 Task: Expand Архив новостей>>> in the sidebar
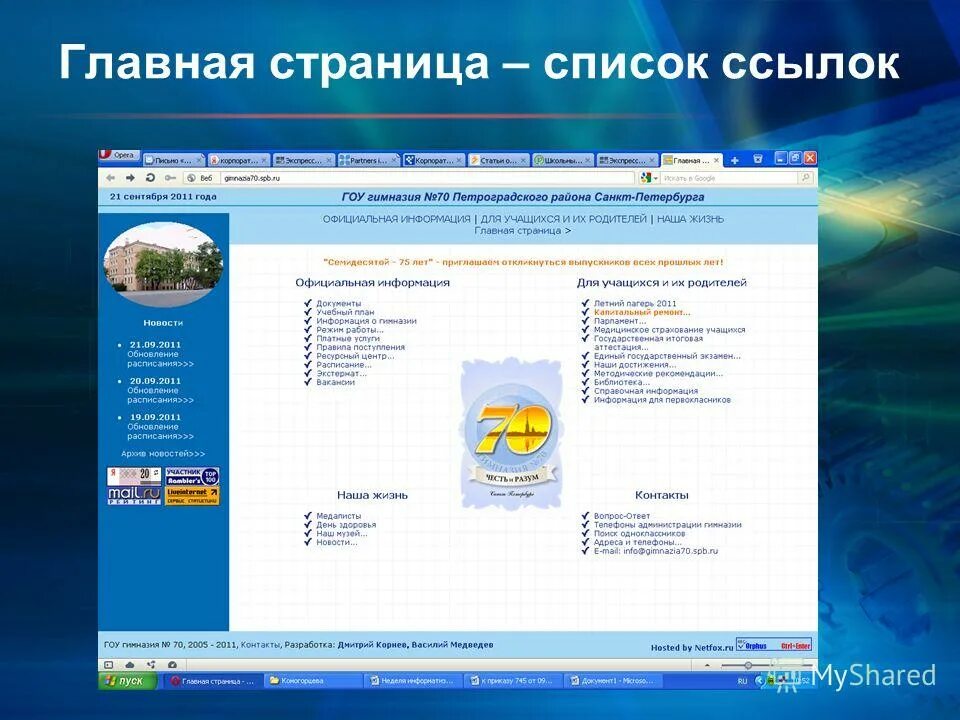click(163, 454)
